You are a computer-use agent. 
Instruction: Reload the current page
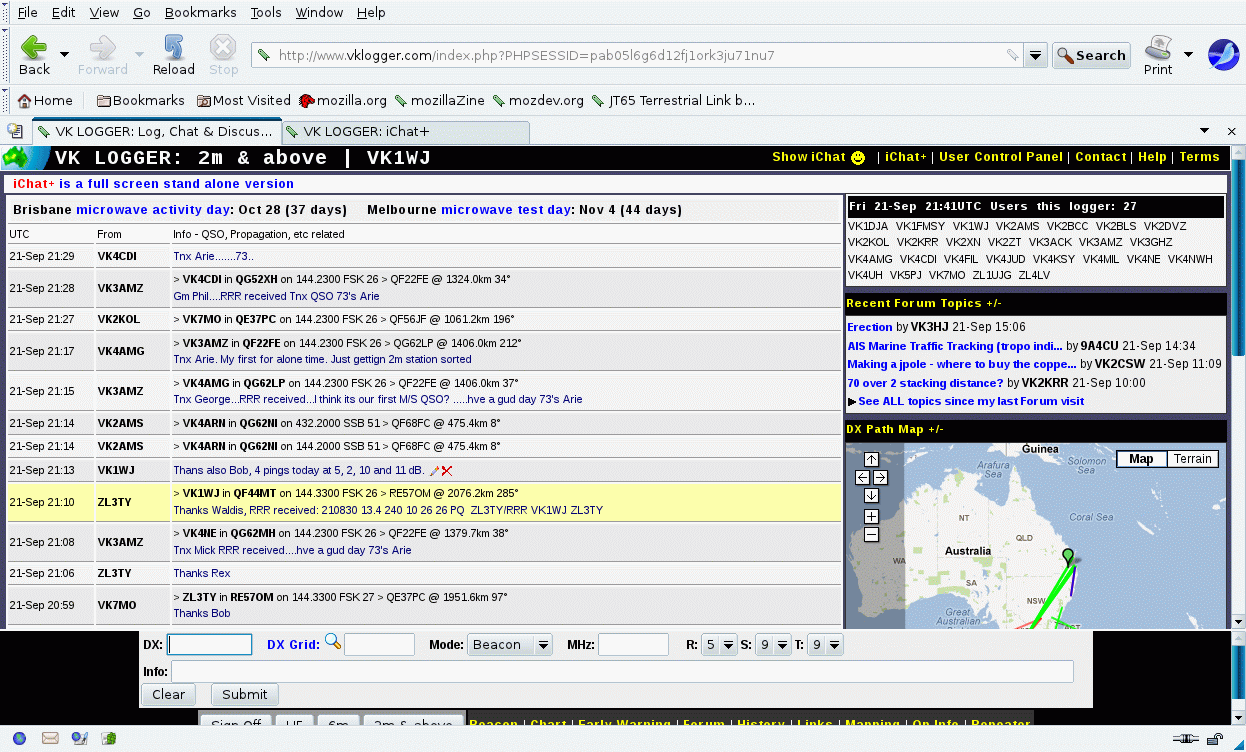174,55
